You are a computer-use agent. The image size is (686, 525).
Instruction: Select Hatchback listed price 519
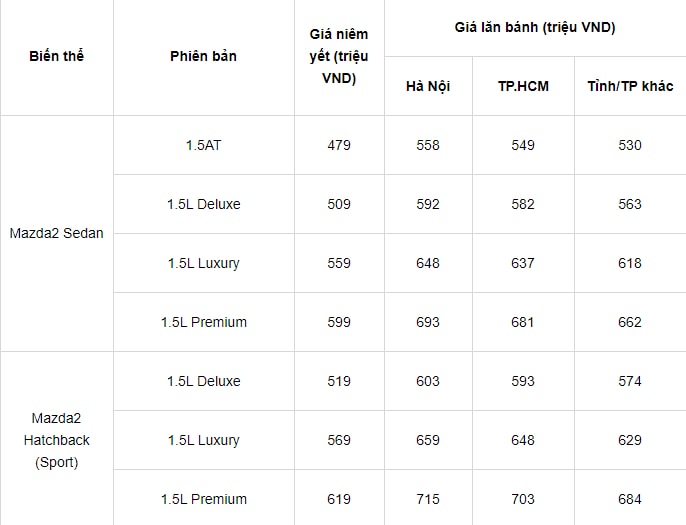339,382
